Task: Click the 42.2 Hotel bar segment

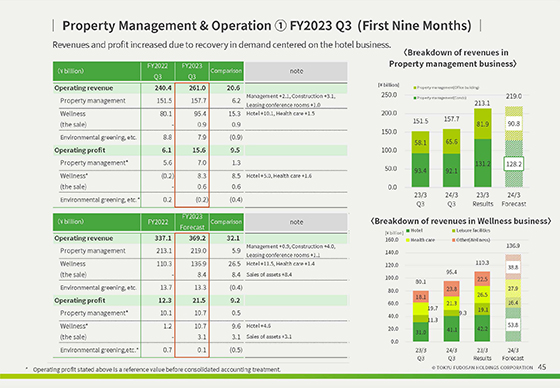Action: pos(482,329)
